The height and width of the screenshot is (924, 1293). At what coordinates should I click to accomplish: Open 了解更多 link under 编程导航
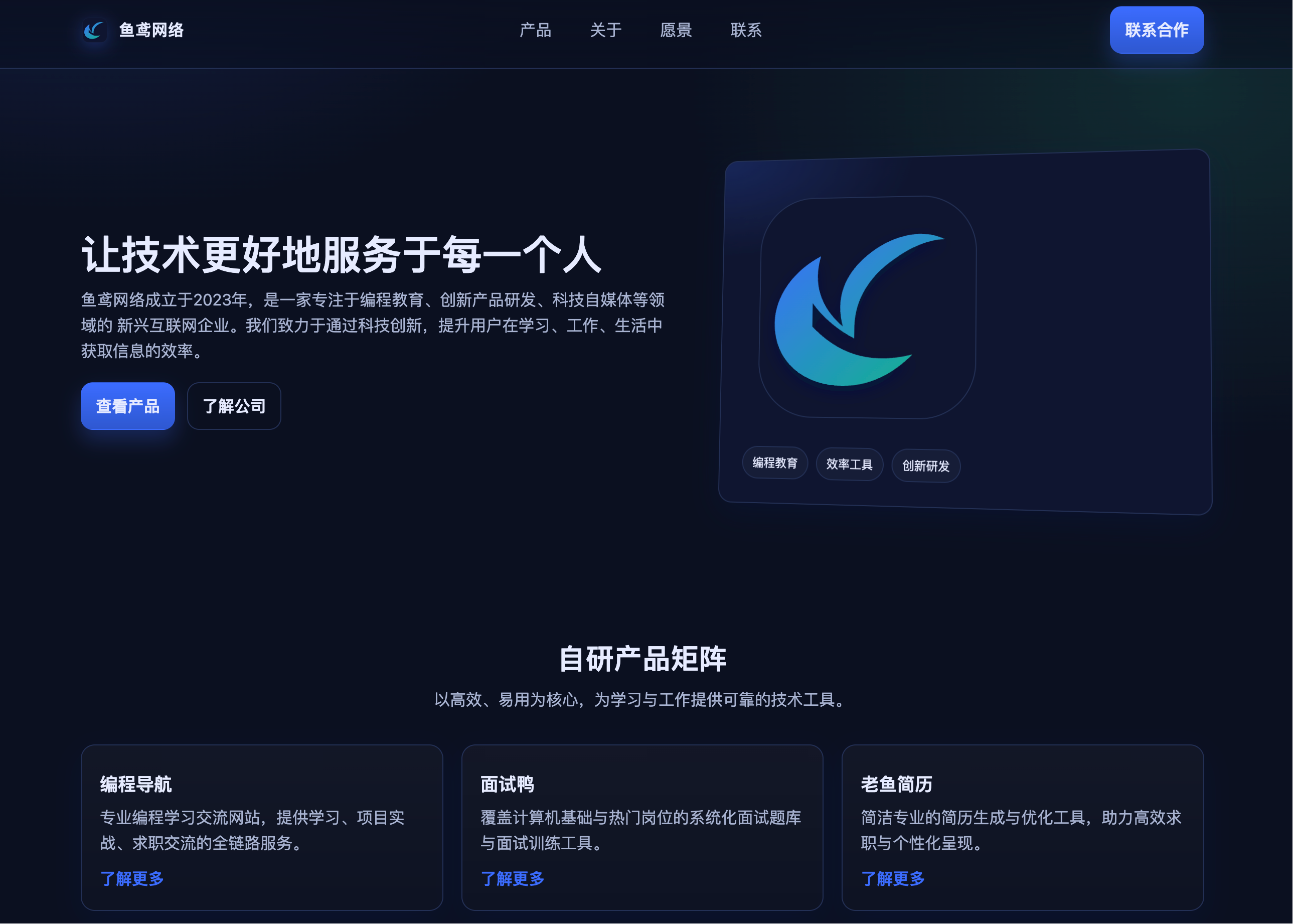click(x=132, y=878)
